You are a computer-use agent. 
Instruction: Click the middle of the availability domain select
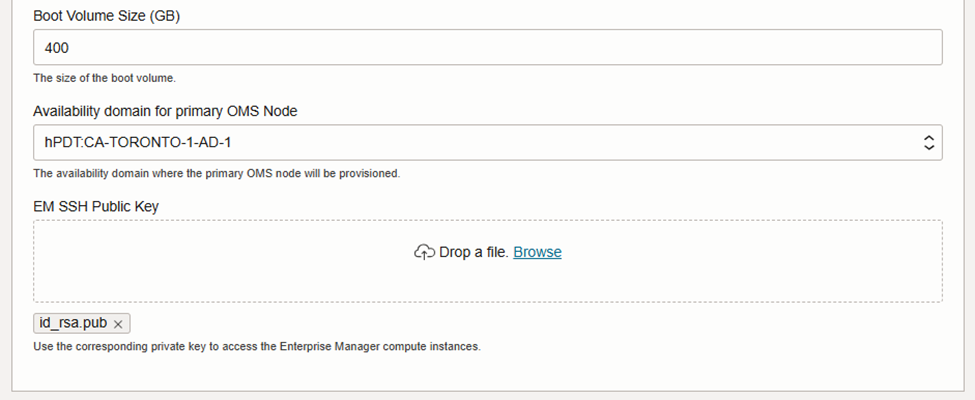487,143
